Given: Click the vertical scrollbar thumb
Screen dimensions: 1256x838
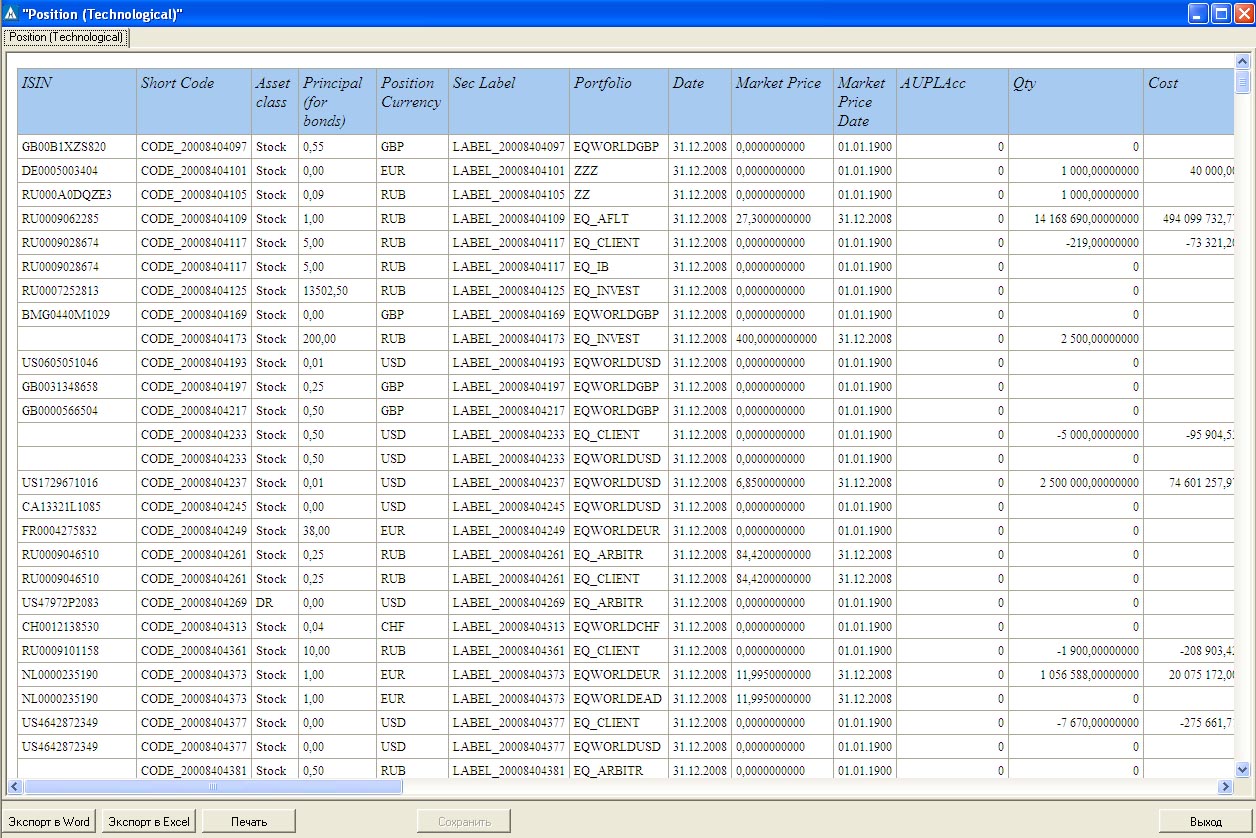Looking at the screenshot, I should click(x=1243, y=81).
